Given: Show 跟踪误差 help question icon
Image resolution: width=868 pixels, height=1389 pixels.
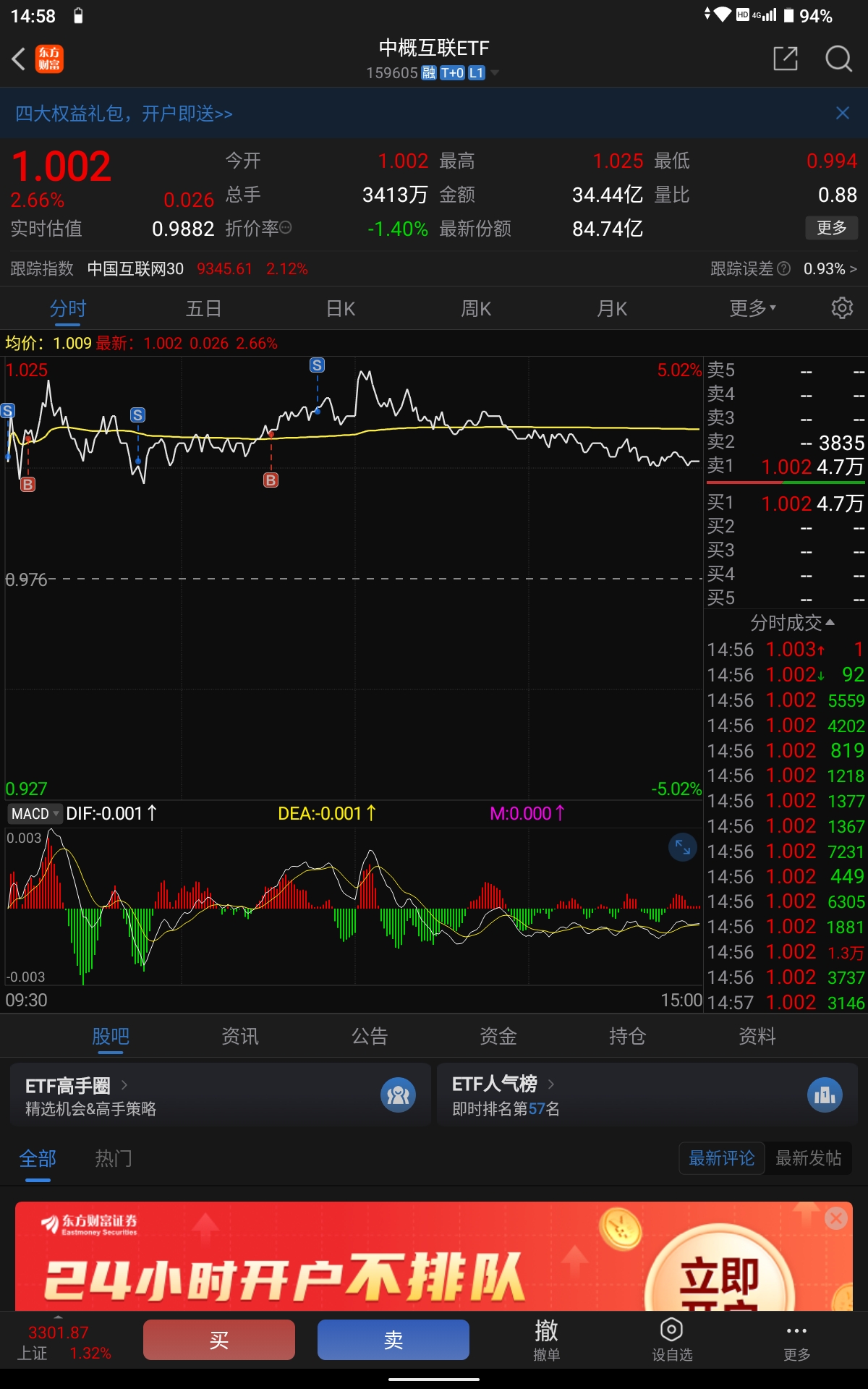Looking at the screenshot, I should (783, 268).
